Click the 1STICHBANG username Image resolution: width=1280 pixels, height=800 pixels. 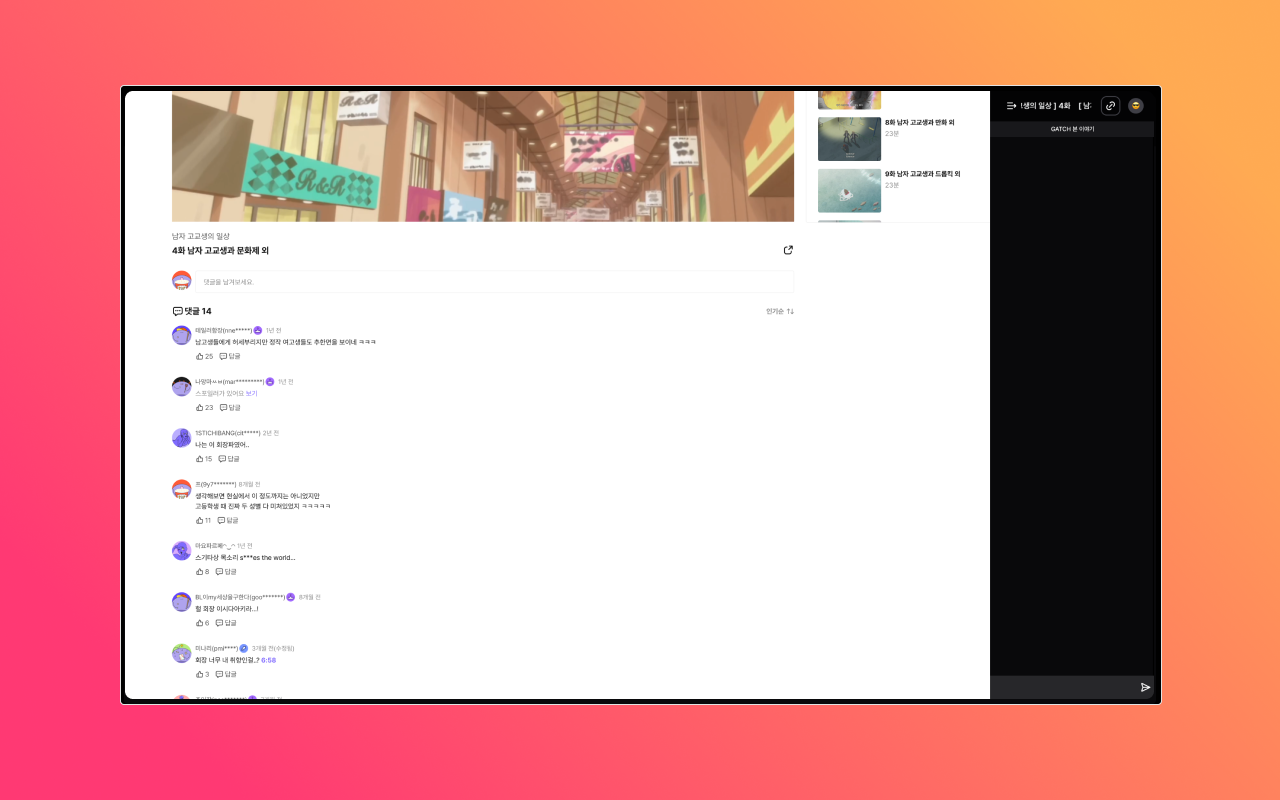coord(228,433)
